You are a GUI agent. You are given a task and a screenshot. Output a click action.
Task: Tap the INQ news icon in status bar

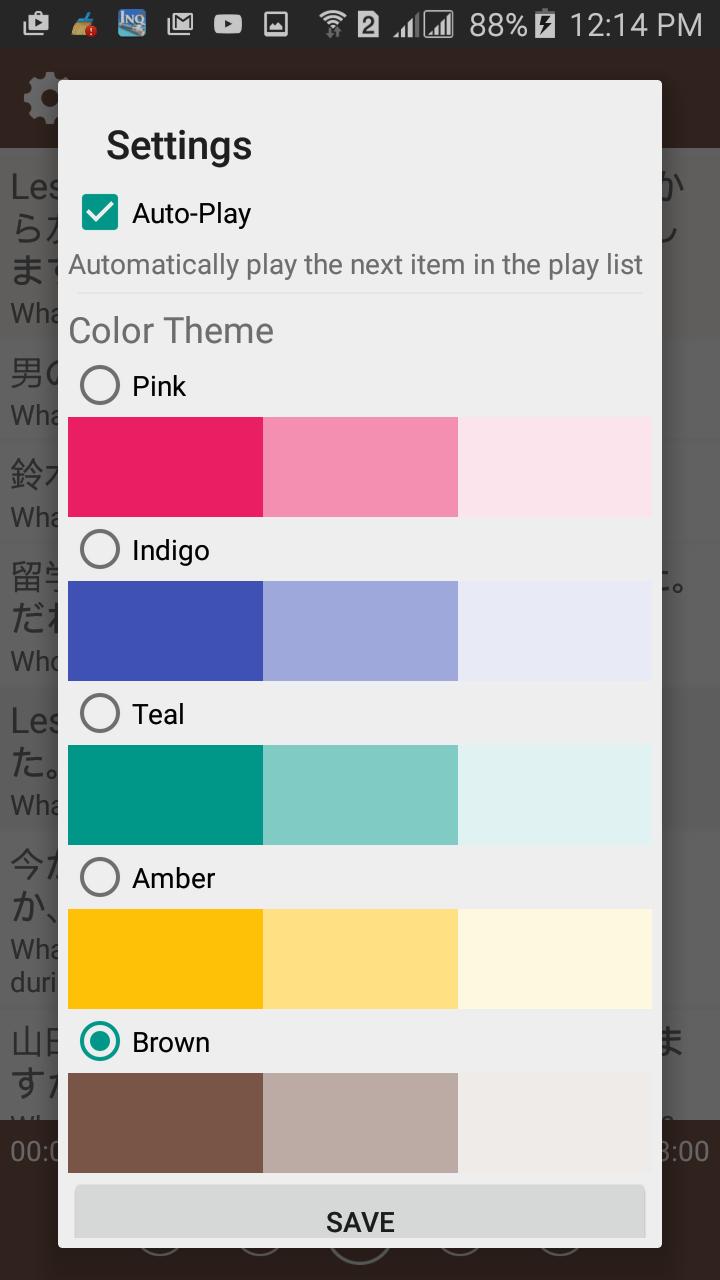pyautogui.click(x=132, y=23)
